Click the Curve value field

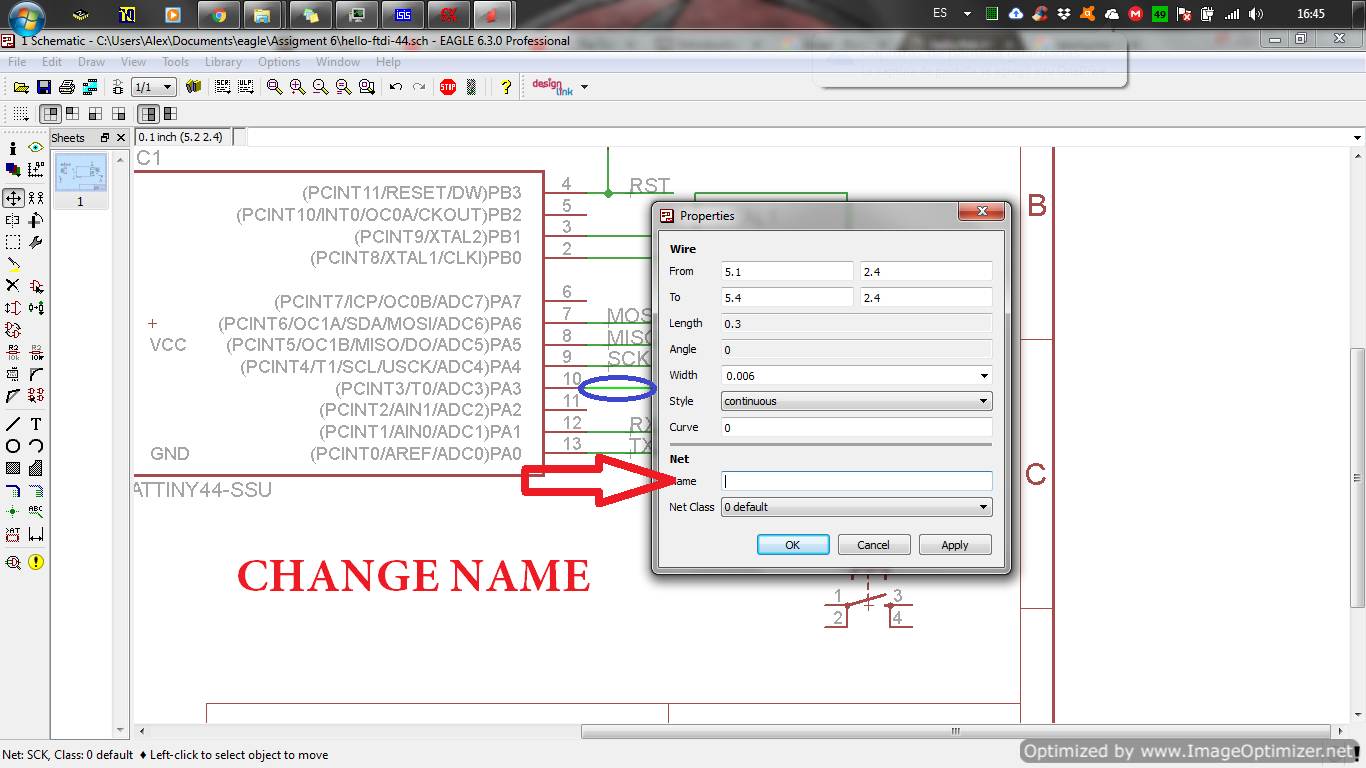click(857, 427)
